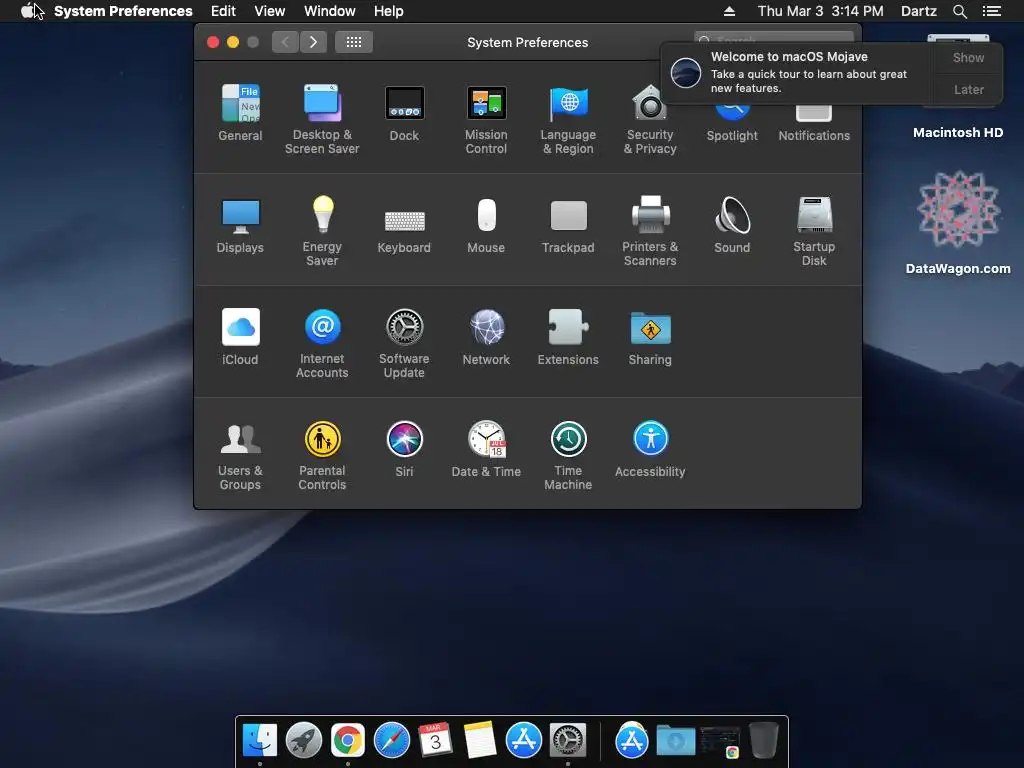Open the Trash in the Dock
The image size is (1024, 768).
pyautogui.click(x=763, y=741)
